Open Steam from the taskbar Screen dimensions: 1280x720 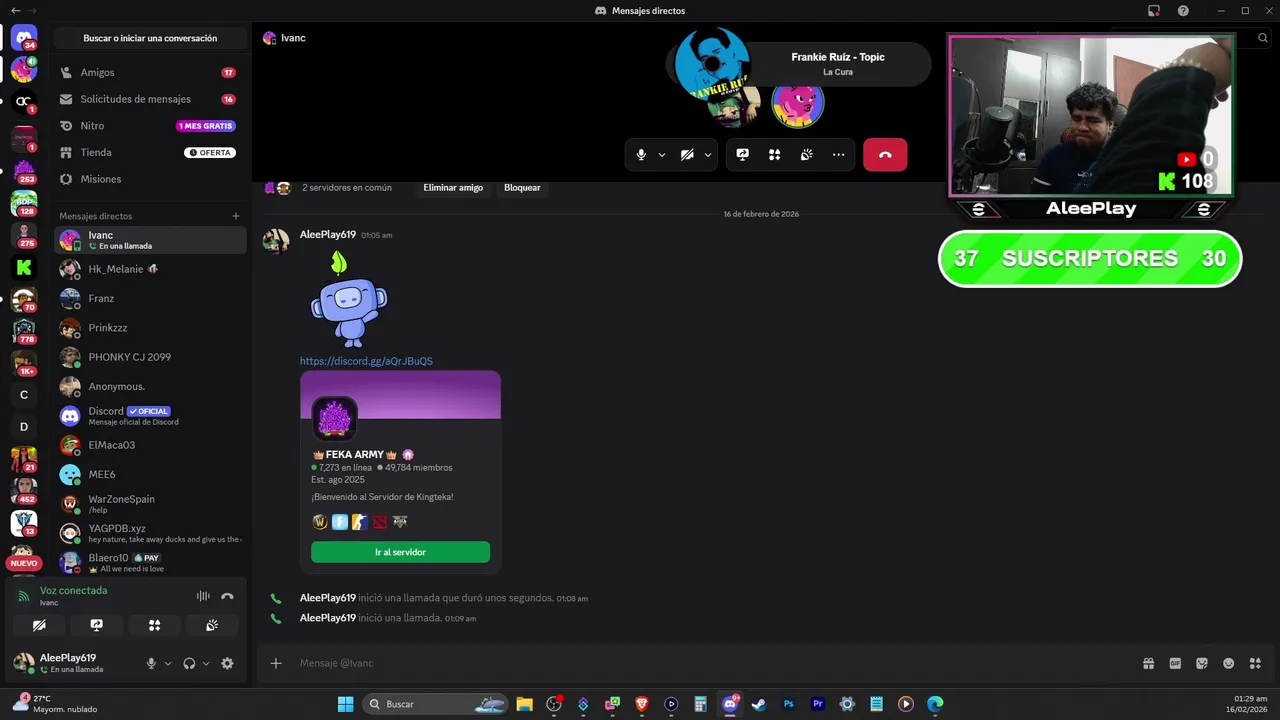pyautogui.click(x=759, y=704)
